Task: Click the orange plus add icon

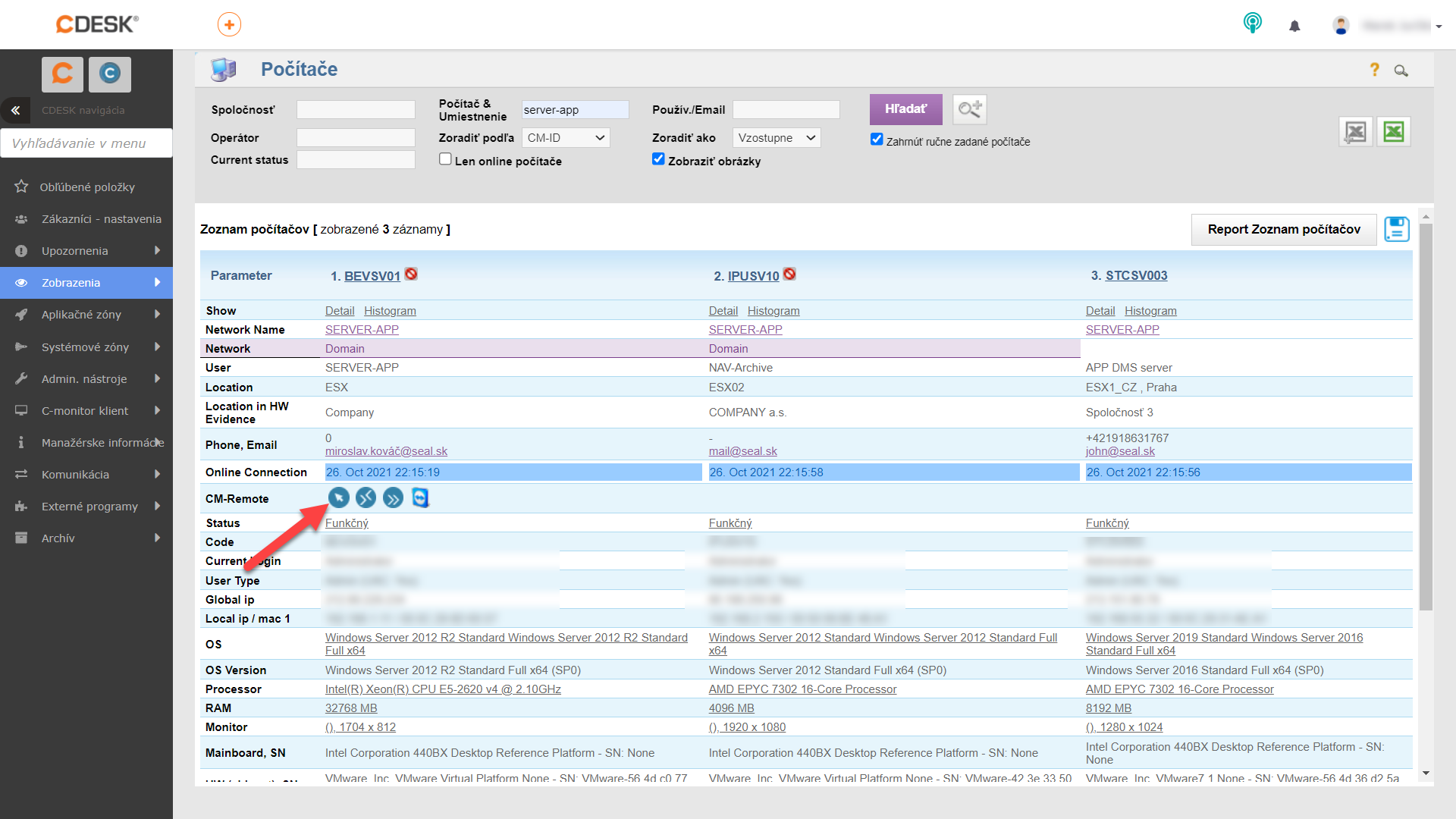Action: 229,24
